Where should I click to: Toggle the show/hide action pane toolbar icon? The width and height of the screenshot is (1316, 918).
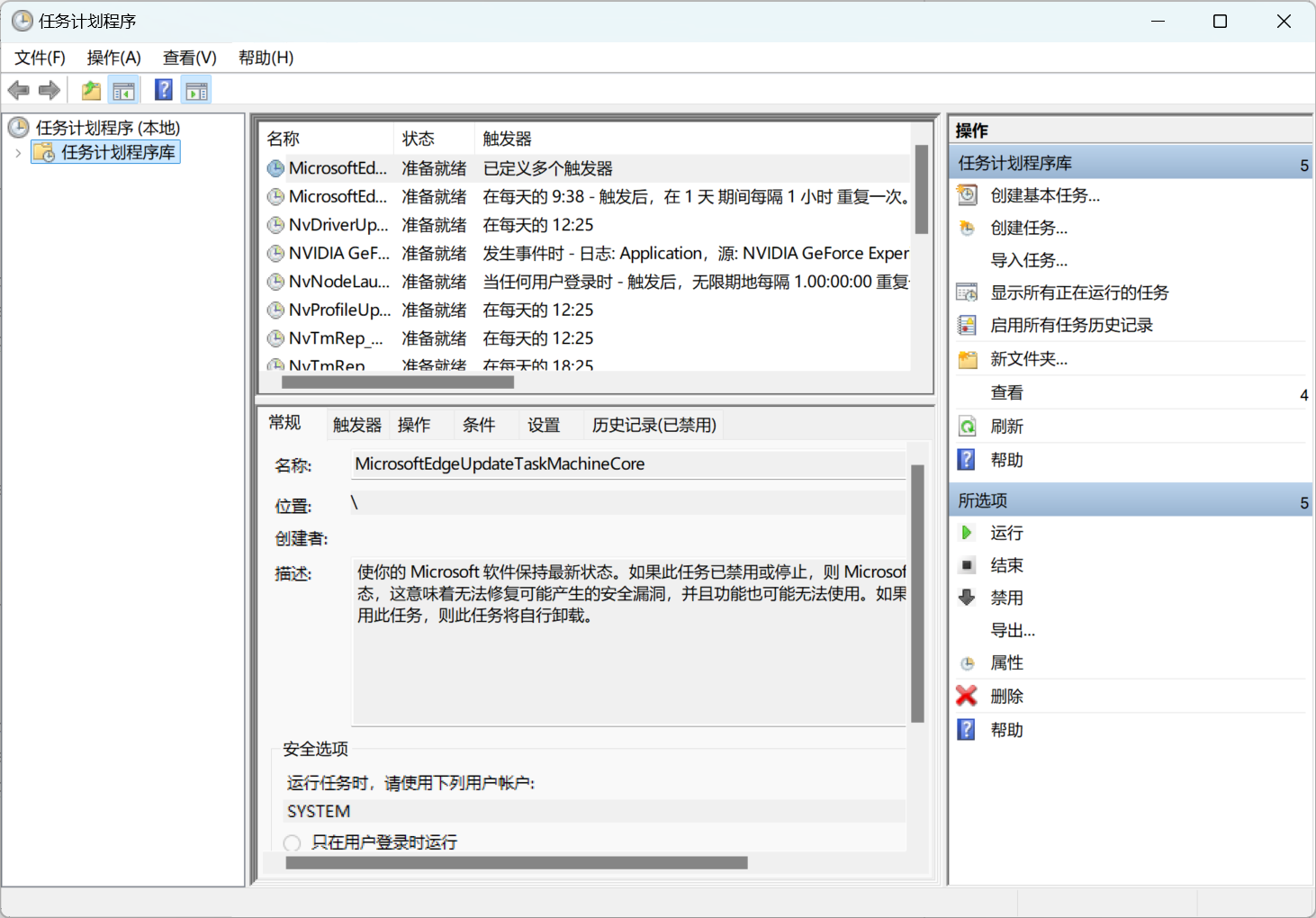point(196,90)
